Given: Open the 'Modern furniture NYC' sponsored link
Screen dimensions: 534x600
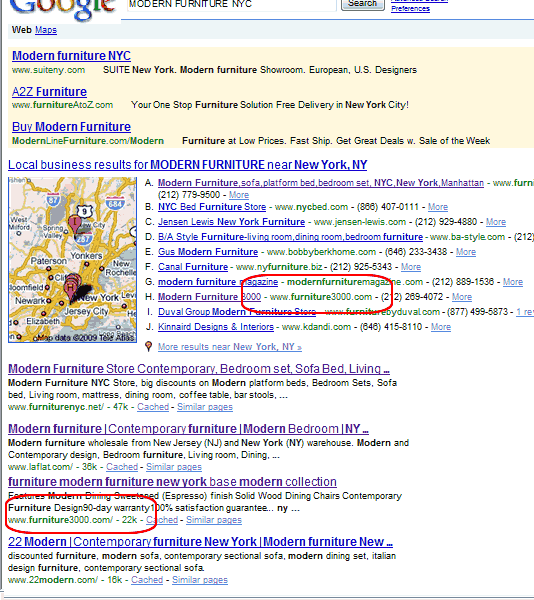Looking at the screenshot, I should coord(71,55).
